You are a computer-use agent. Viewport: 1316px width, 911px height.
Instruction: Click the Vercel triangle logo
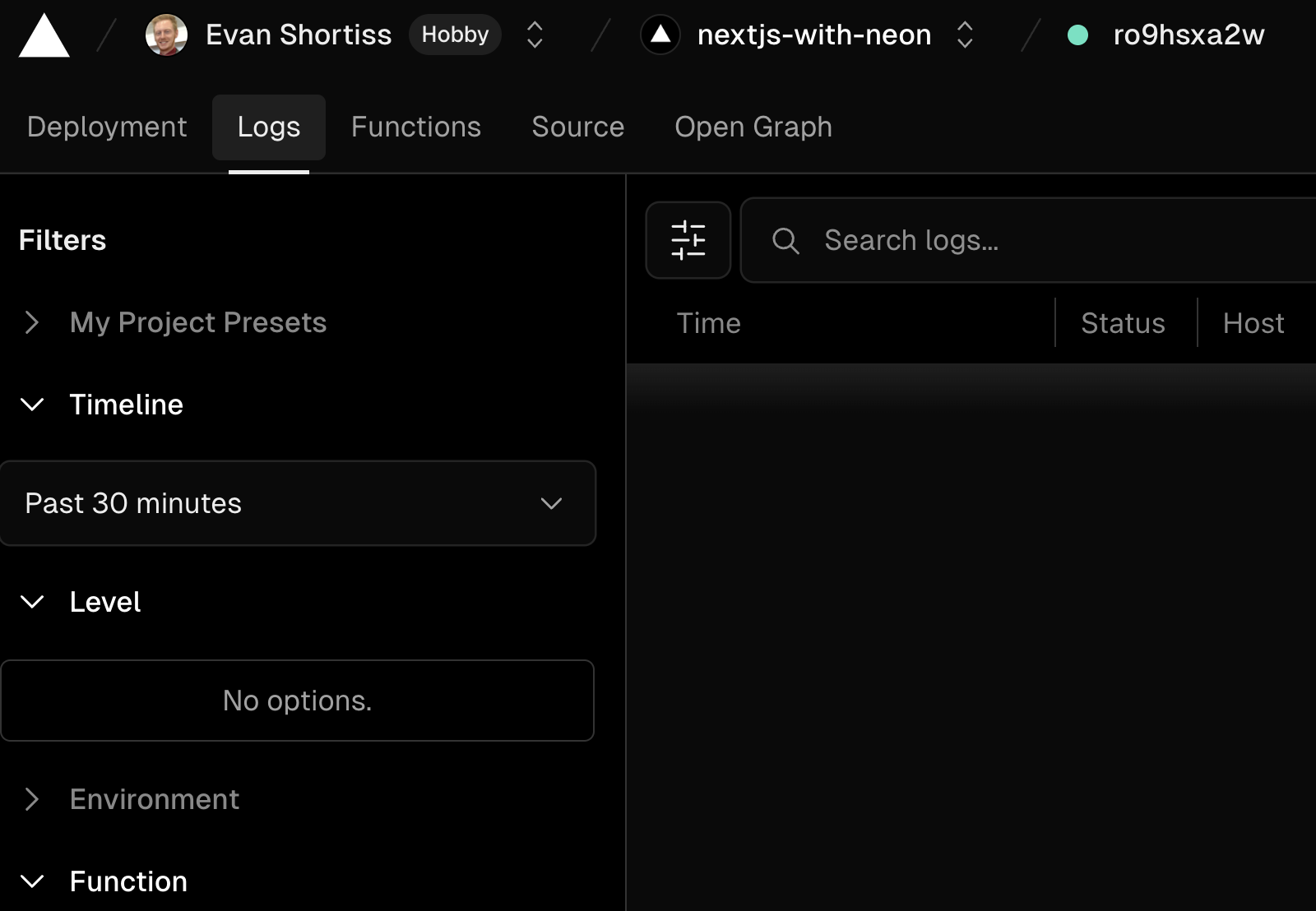(44, 36)
